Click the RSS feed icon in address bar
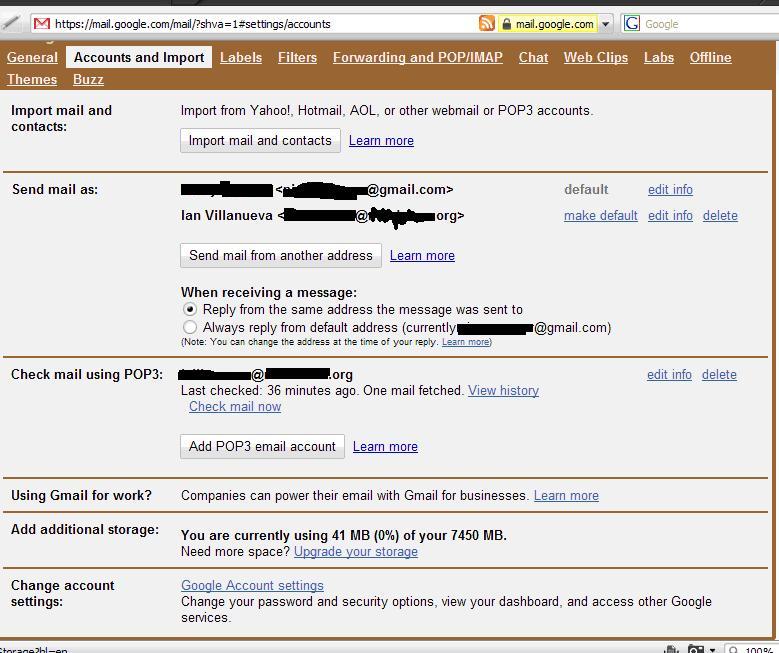Image resolution: width=779 pixels, height=653 pixels. 486,23
